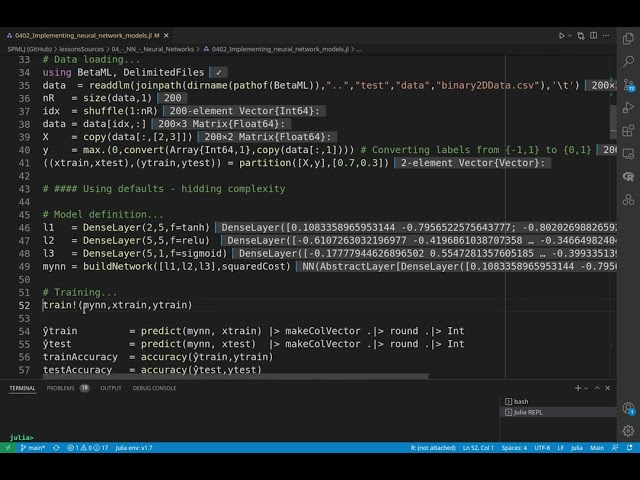
Task: Click the editor vertical scrollbar thumb
Action: click(x=613, y=122)
